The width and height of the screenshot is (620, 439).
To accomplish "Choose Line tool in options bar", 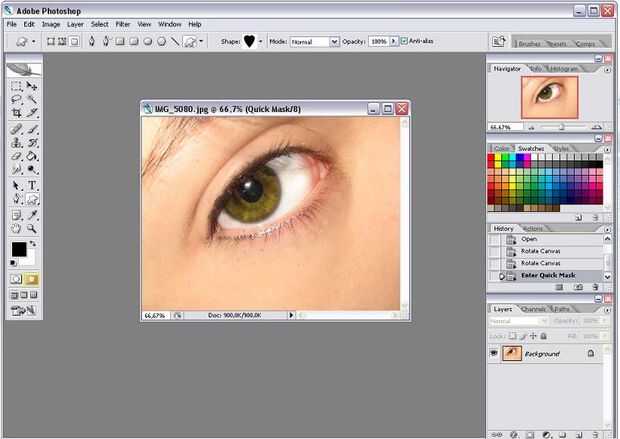I will click(175, 41).
